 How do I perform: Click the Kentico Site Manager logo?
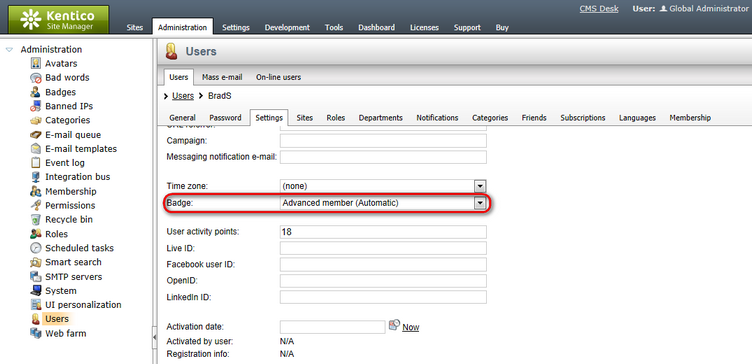click(x=58, y=20)
